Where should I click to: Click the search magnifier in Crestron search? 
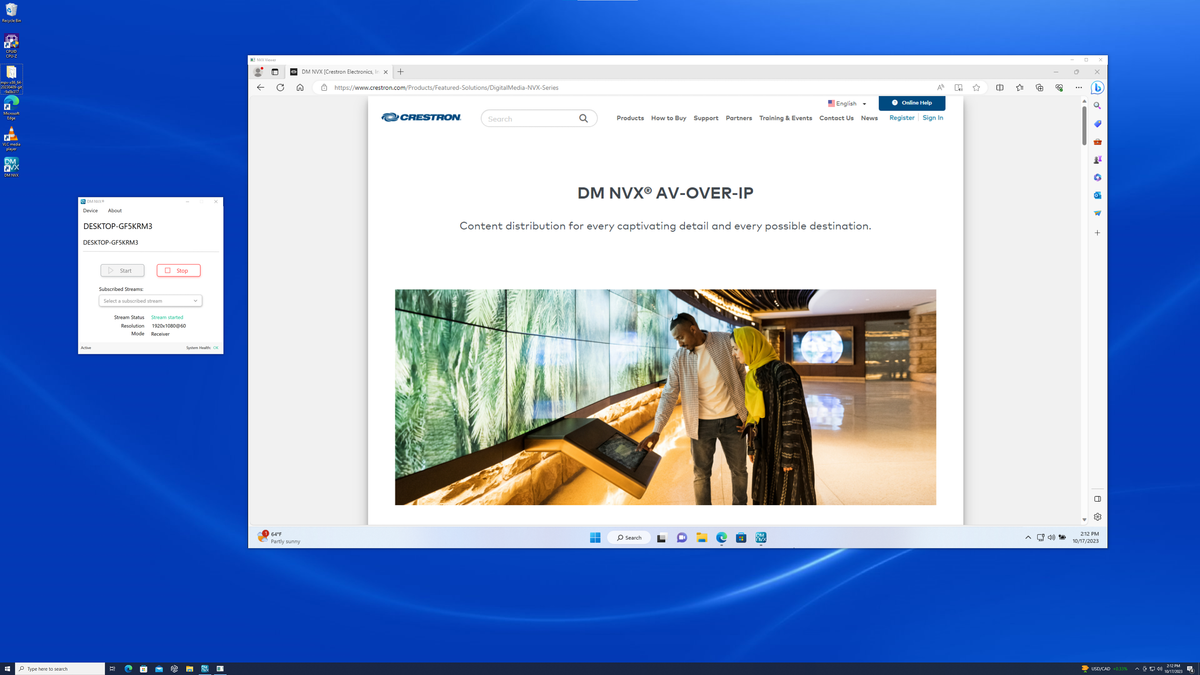tap(584, 118)
